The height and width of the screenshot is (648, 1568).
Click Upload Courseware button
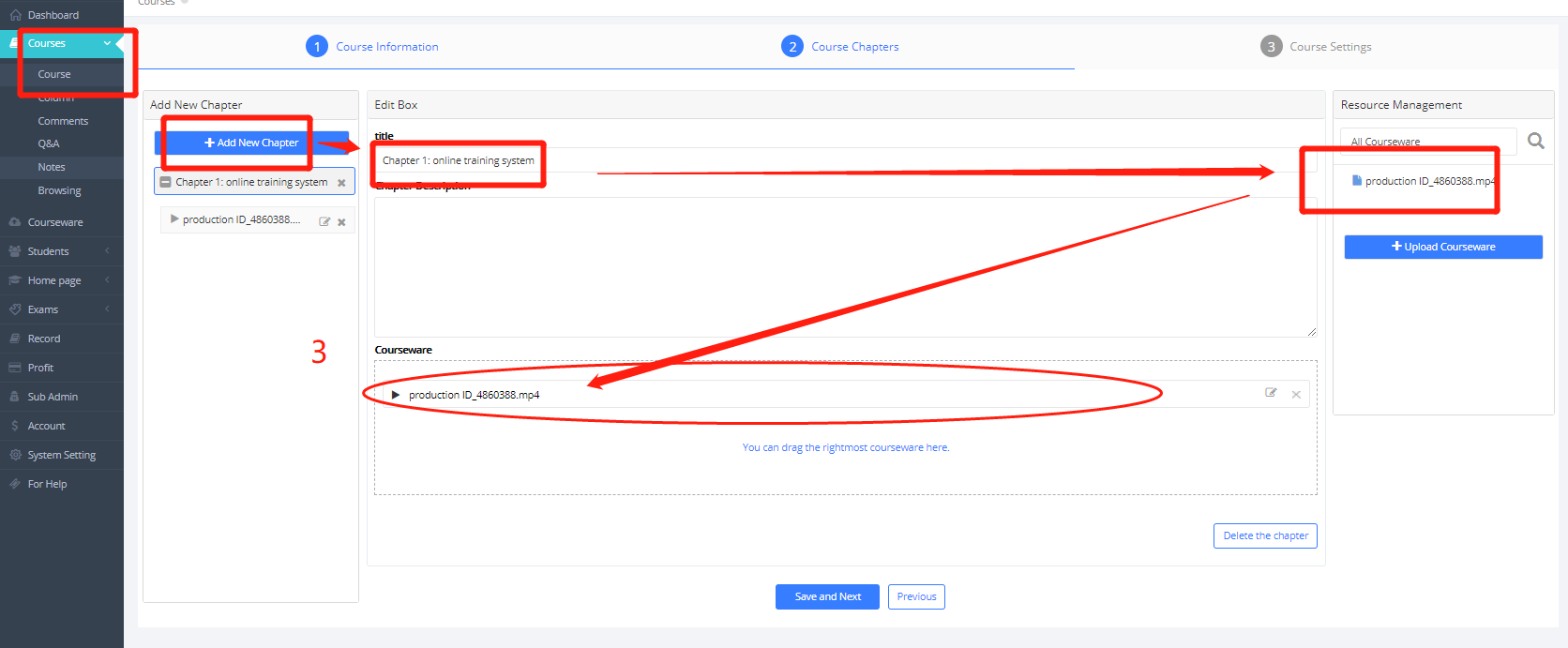click(1443, 247)
